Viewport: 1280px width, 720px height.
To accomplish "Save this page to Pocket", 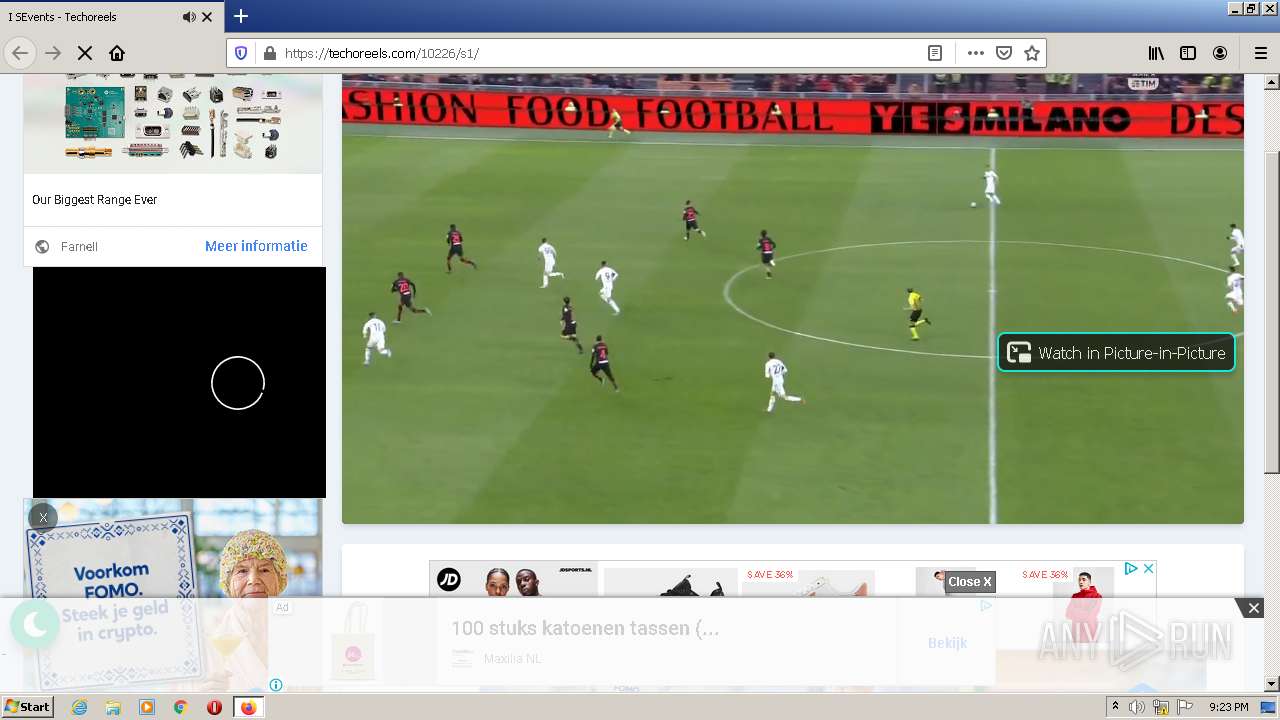I will click(1004, 53).
